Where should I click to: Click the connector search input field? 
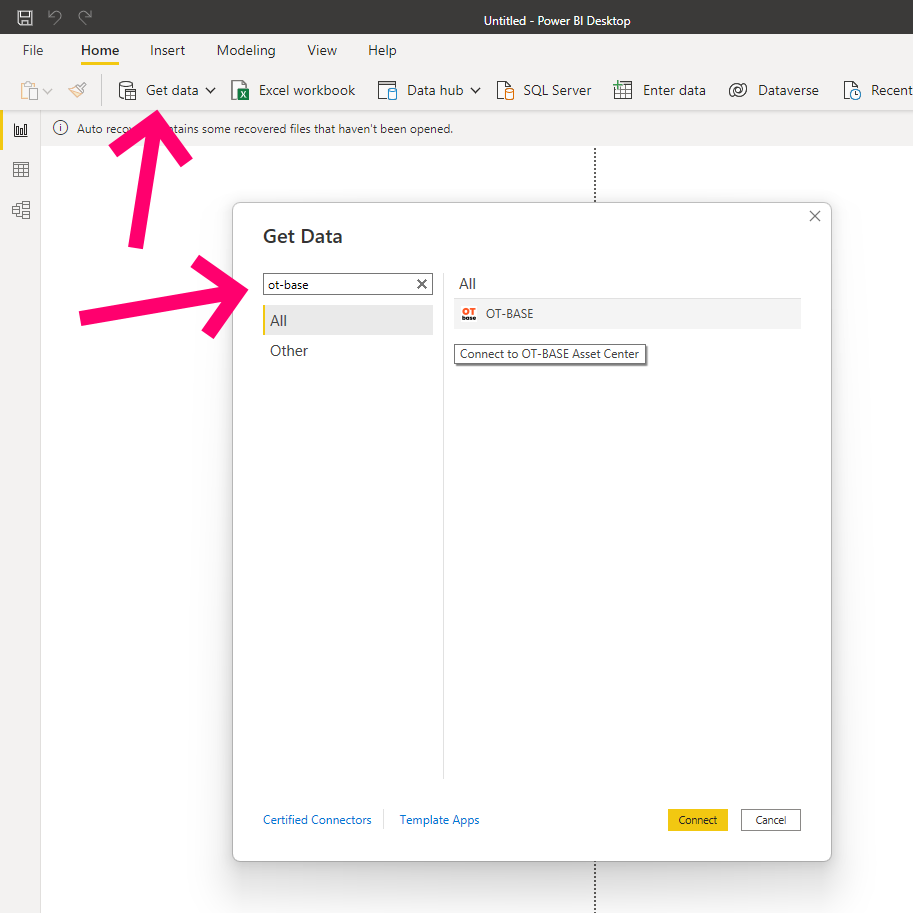[x=338, y=285]
